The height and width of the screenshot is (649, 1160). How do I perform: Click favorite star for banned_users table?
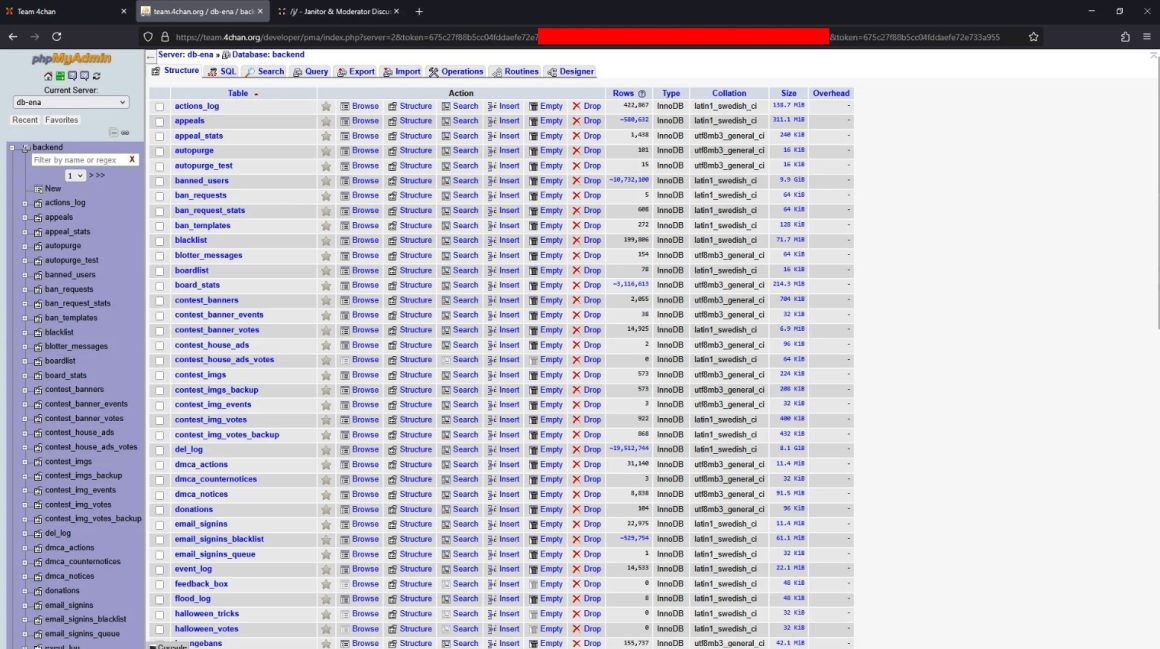326,181
